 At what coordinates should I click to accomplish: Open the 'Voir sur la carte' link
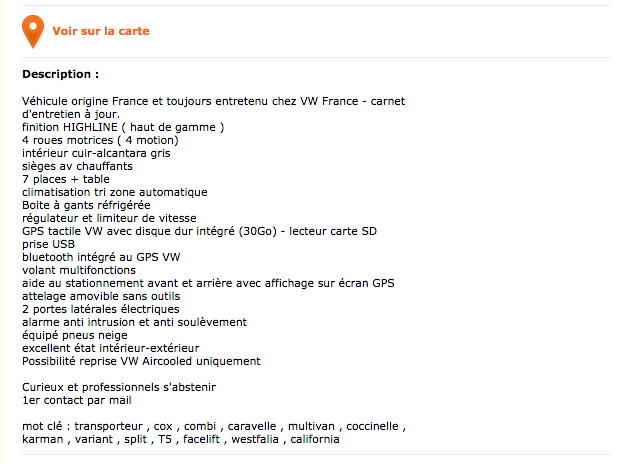[101, 31]
